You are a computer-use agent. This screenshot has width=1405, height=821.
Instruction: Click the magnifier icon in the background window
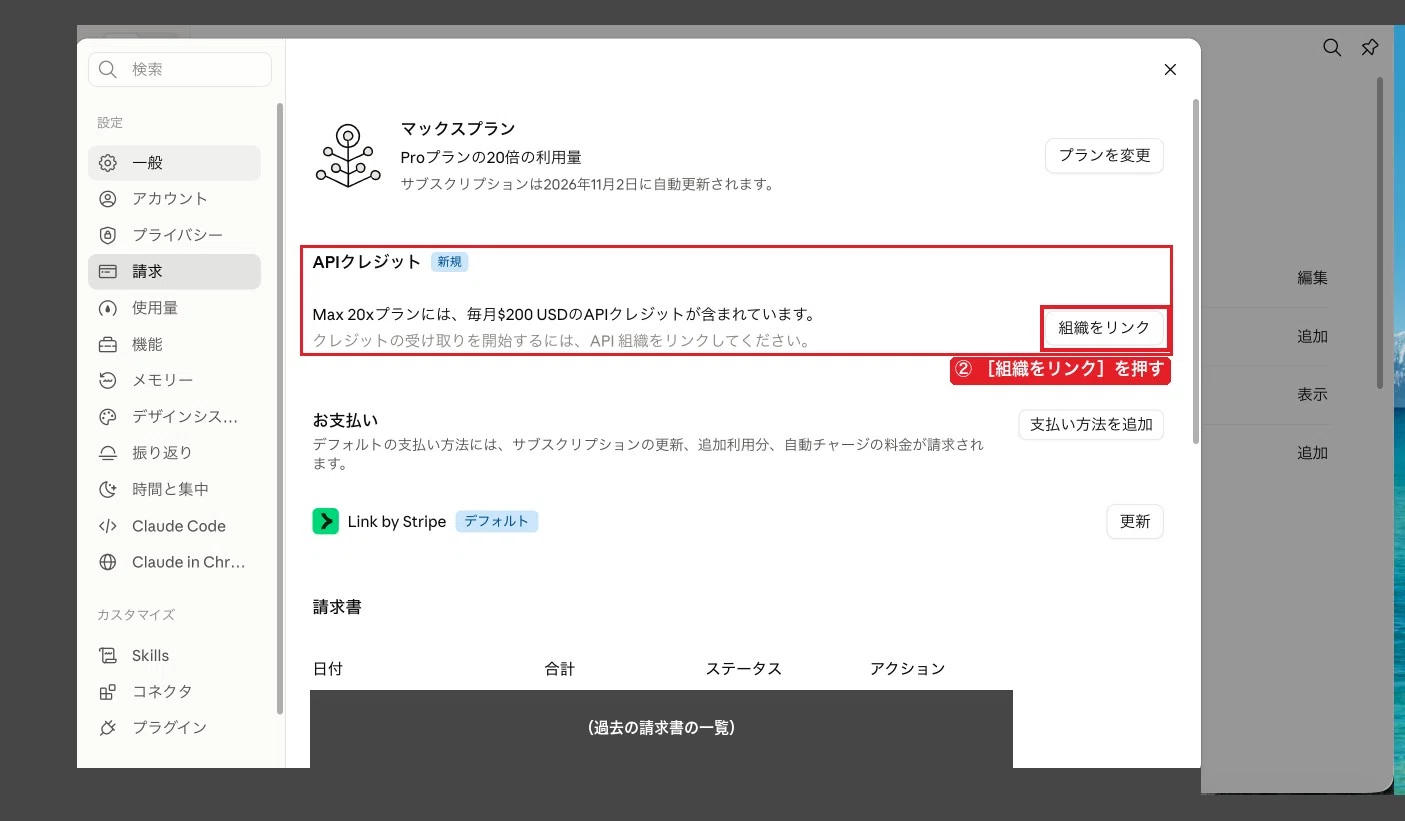[x=1332, y=47]
